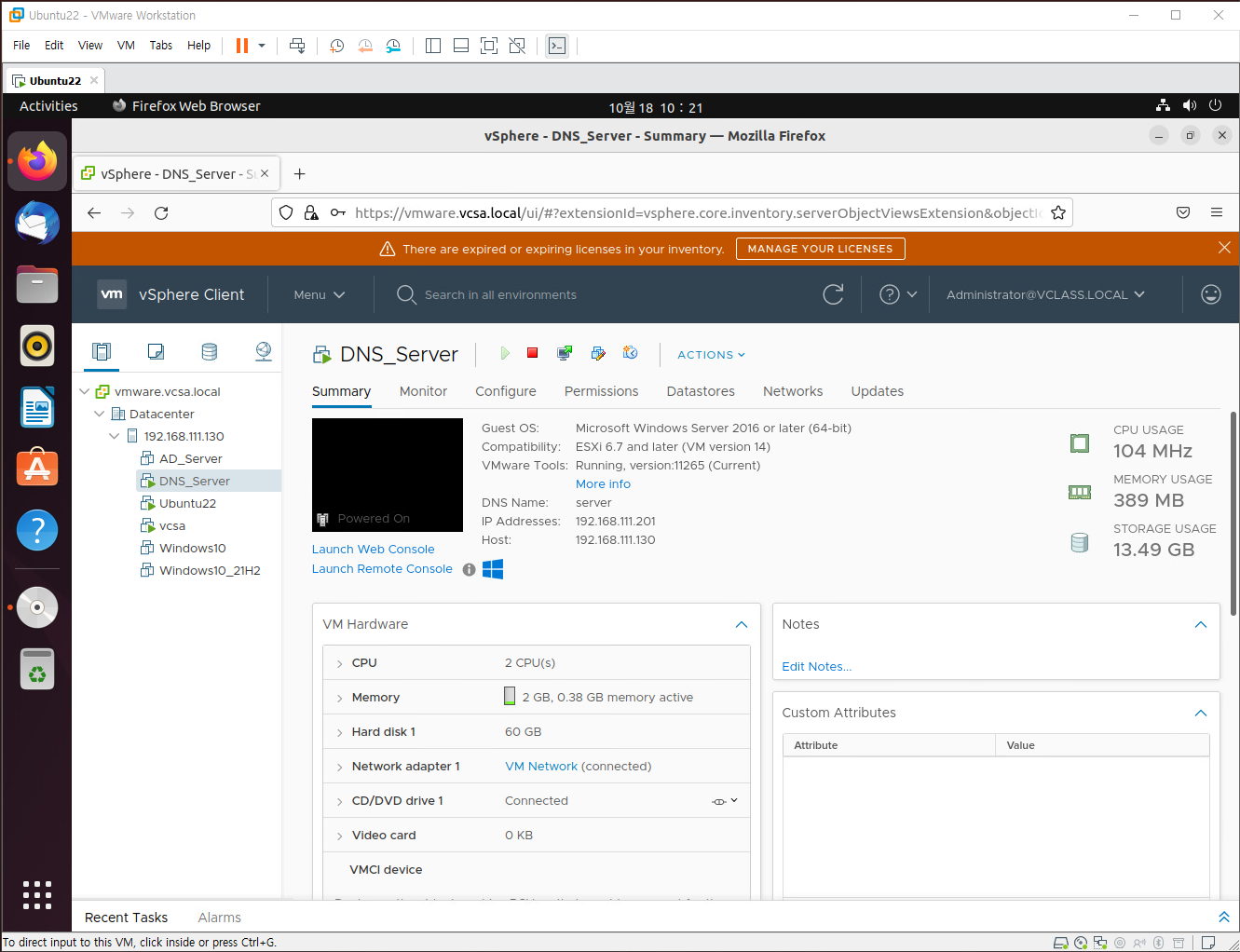Open the CD/DVD drive 1 connection dropdown
The width and height of the screenshot is (1240, 952).
[726, 801]
